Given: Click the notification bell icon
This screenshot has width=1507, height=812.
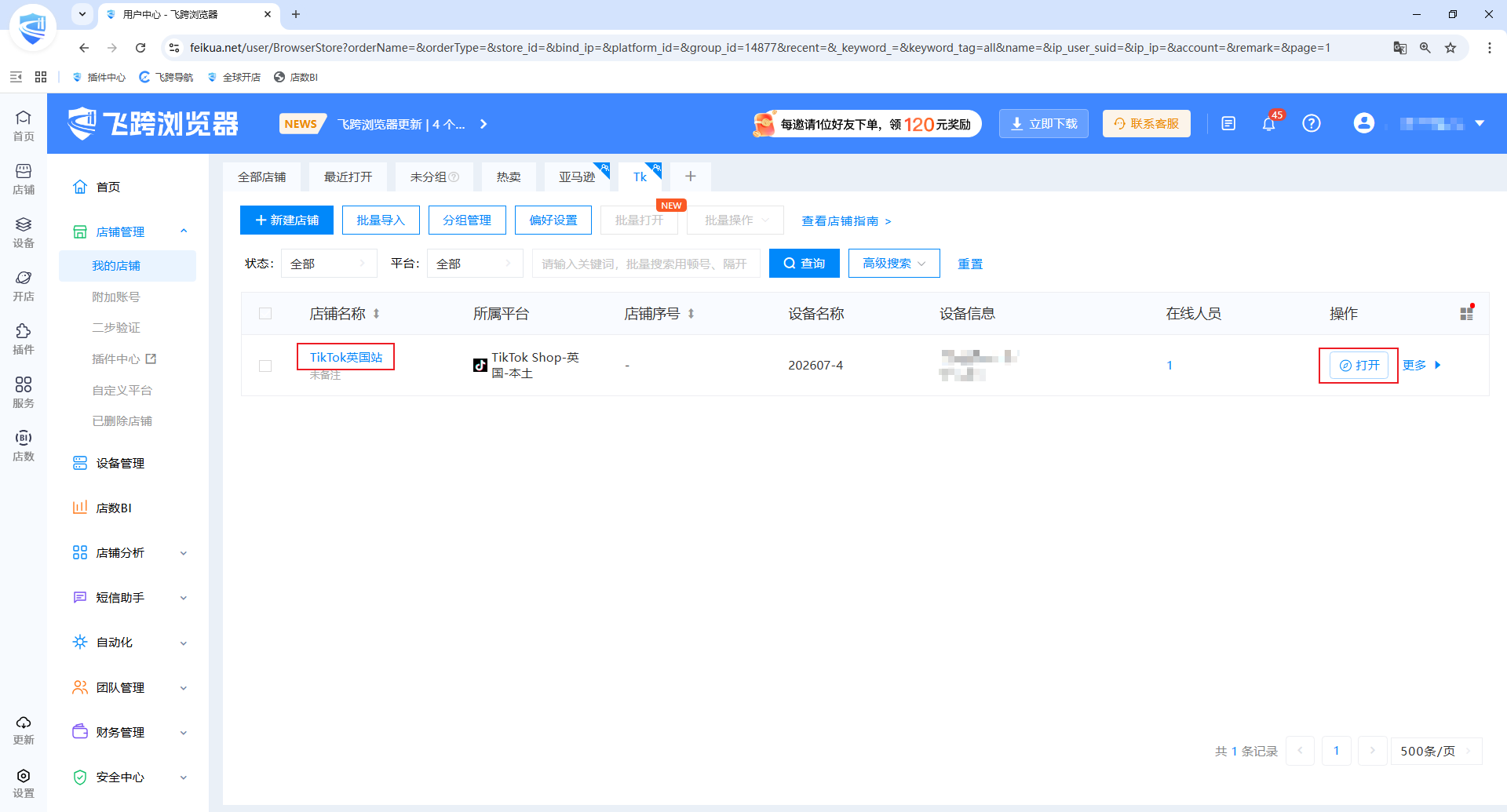Looking at the screenshot, I should (x=1269, y=124).
